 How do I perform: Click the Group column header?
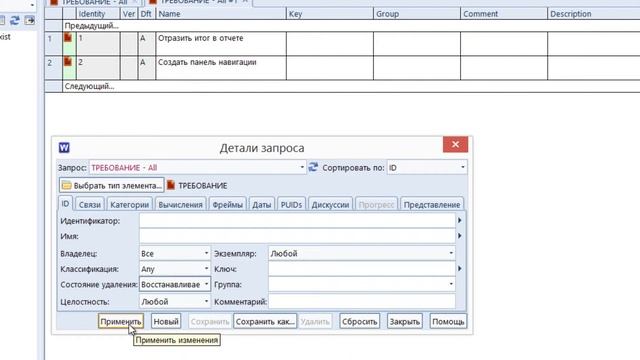click(417, 13)
